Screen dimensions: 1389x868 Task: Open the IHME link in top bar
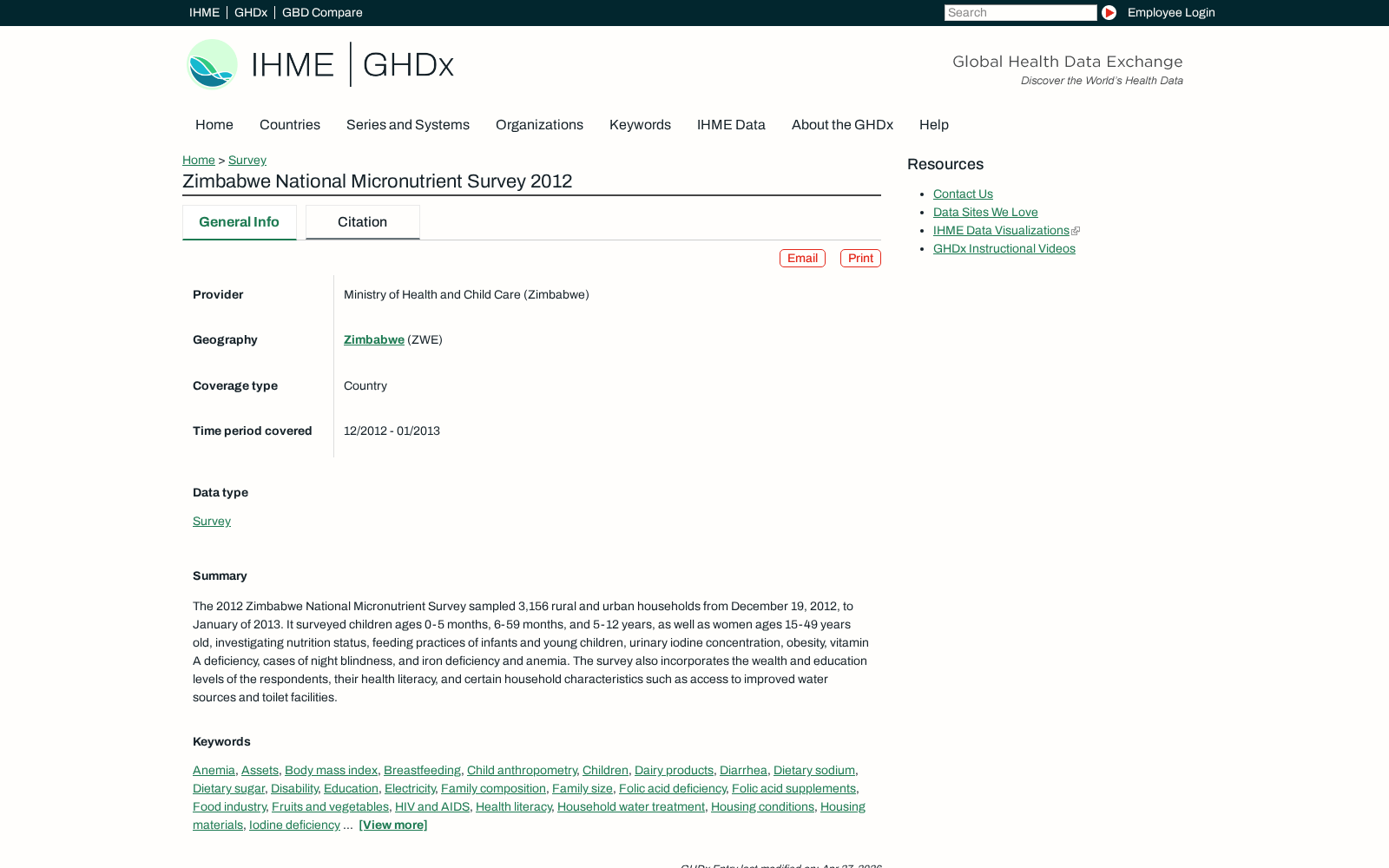tap(204, 12)
